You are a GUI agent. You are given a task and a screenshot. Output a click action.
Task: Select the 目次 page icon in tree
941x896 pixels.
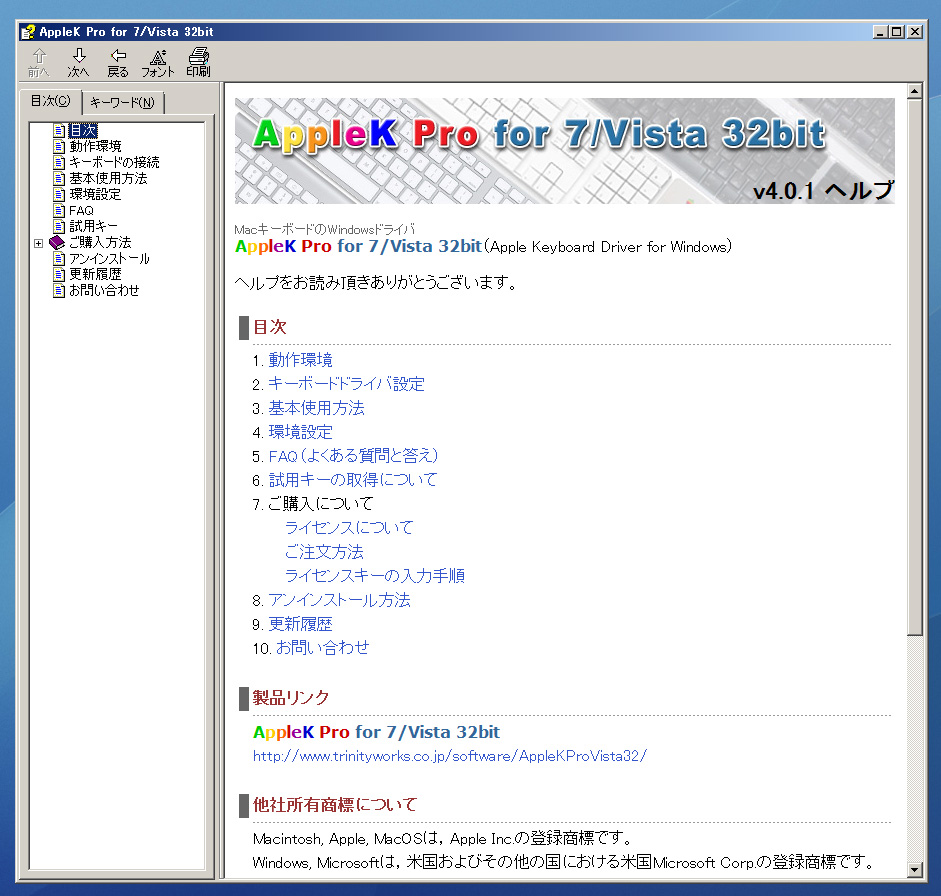(x=59, y=130)
